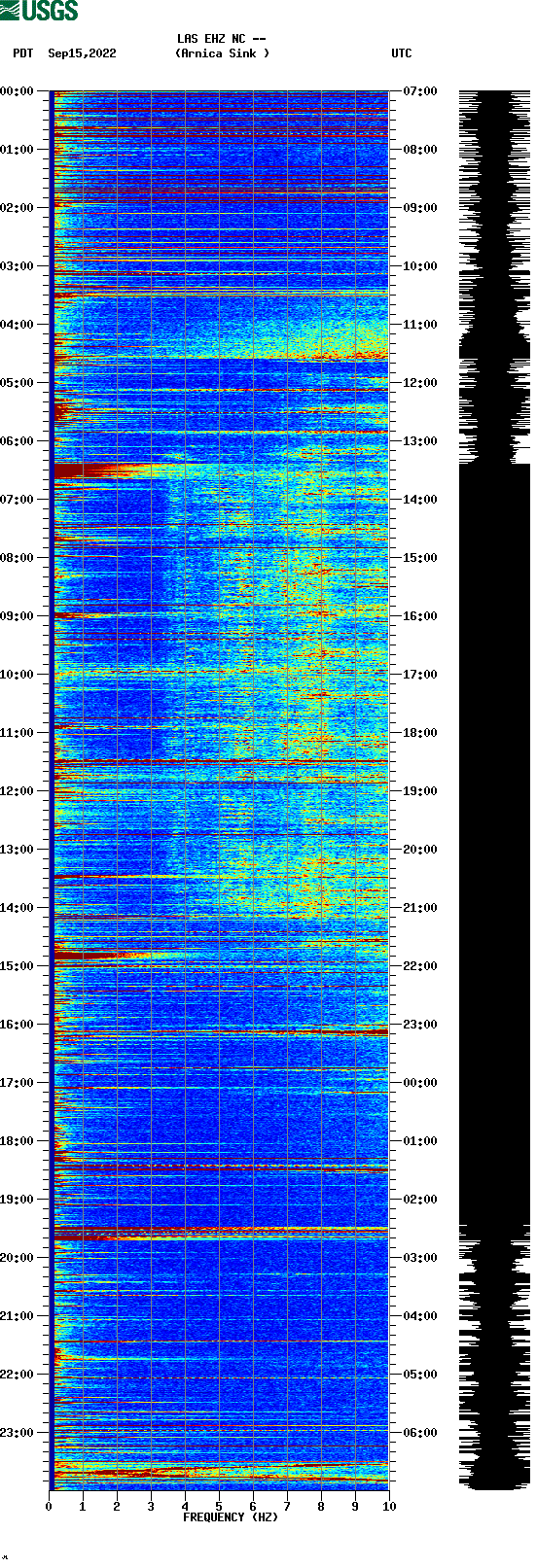Click frequency axis tick label 8
The width and height of the screenshot is (537, 1568).
point(321,1507)
